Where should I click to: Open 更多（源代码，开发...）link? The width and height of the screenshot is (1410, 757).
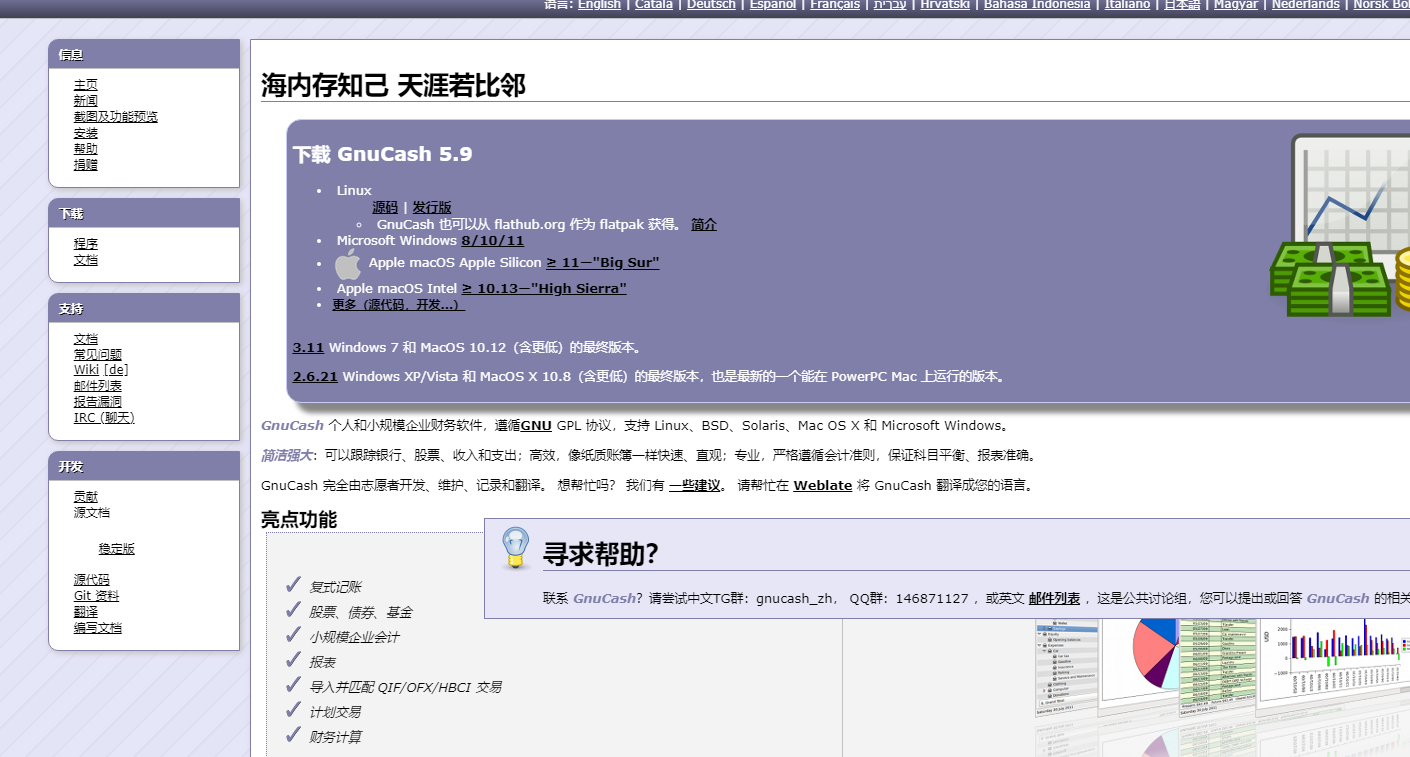[398, 305]
